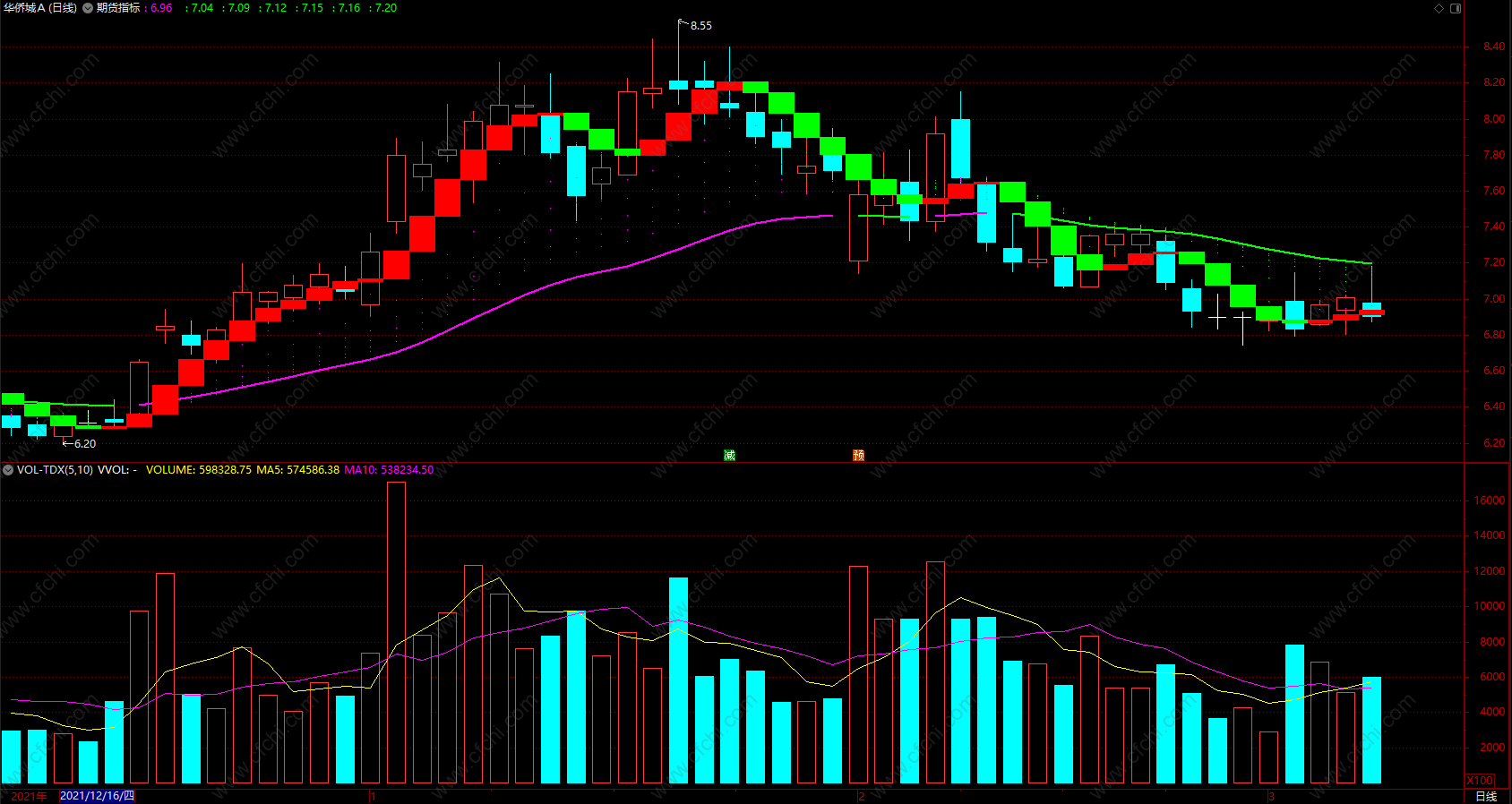This screenshot has width=1512, height=804.
Task: Click the magenta 6.96 indicator value
Action: pyautogui.click(x=161, y=8)
